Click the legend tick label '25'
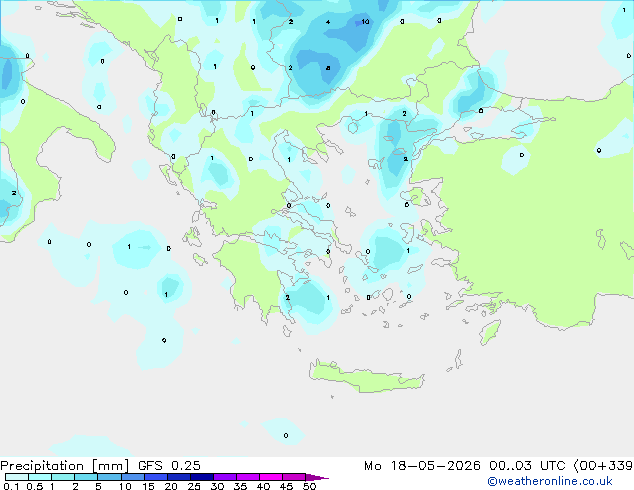This screenshot has width=634, height=490. click(194, 486)
